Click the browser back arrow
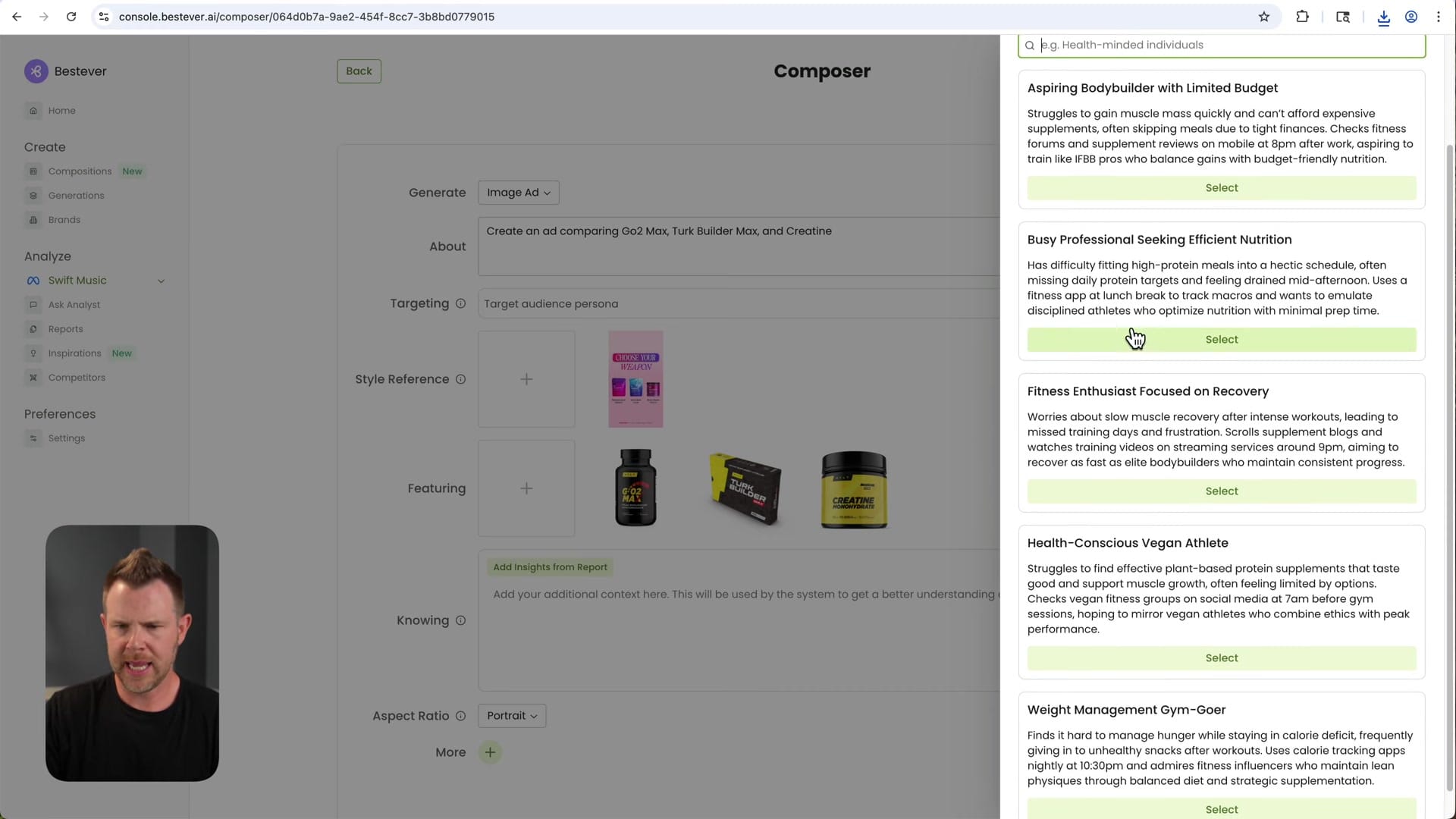This screenshot has width=1456, height=819. pyautogui.click(x=17, y=17)
